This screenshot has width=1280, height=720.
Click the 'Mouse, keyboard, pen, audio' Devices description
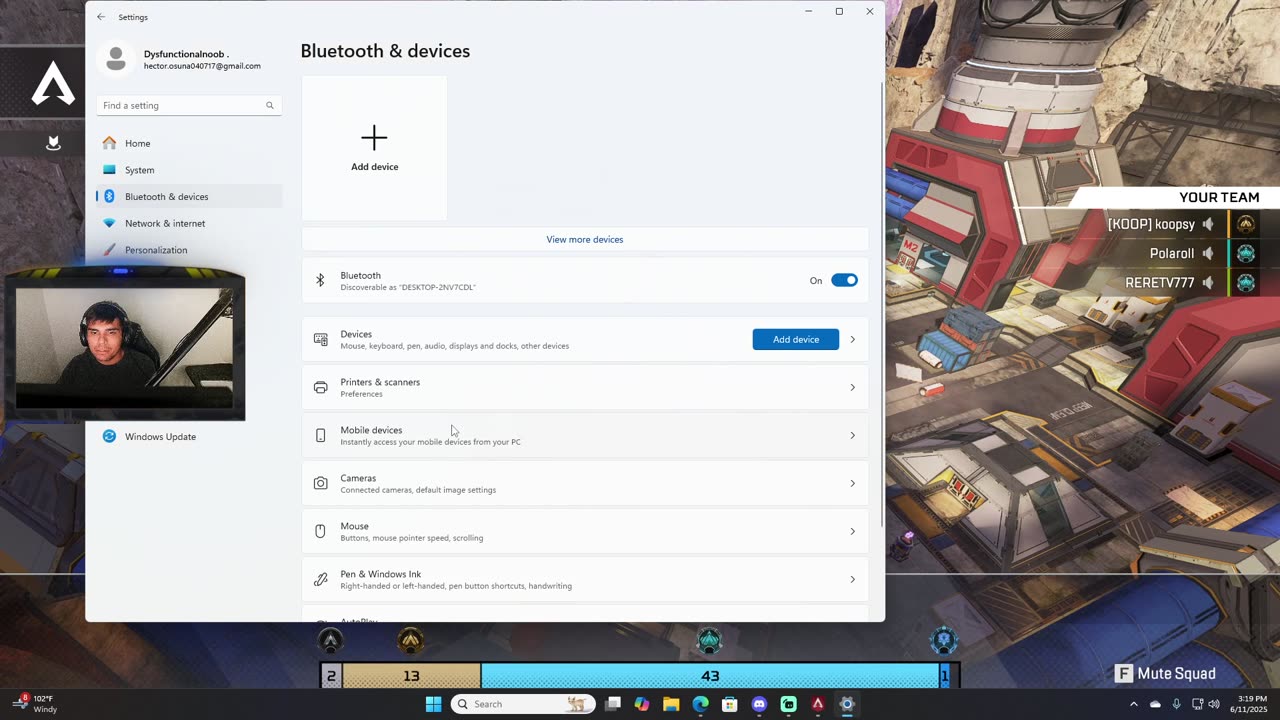454,346
